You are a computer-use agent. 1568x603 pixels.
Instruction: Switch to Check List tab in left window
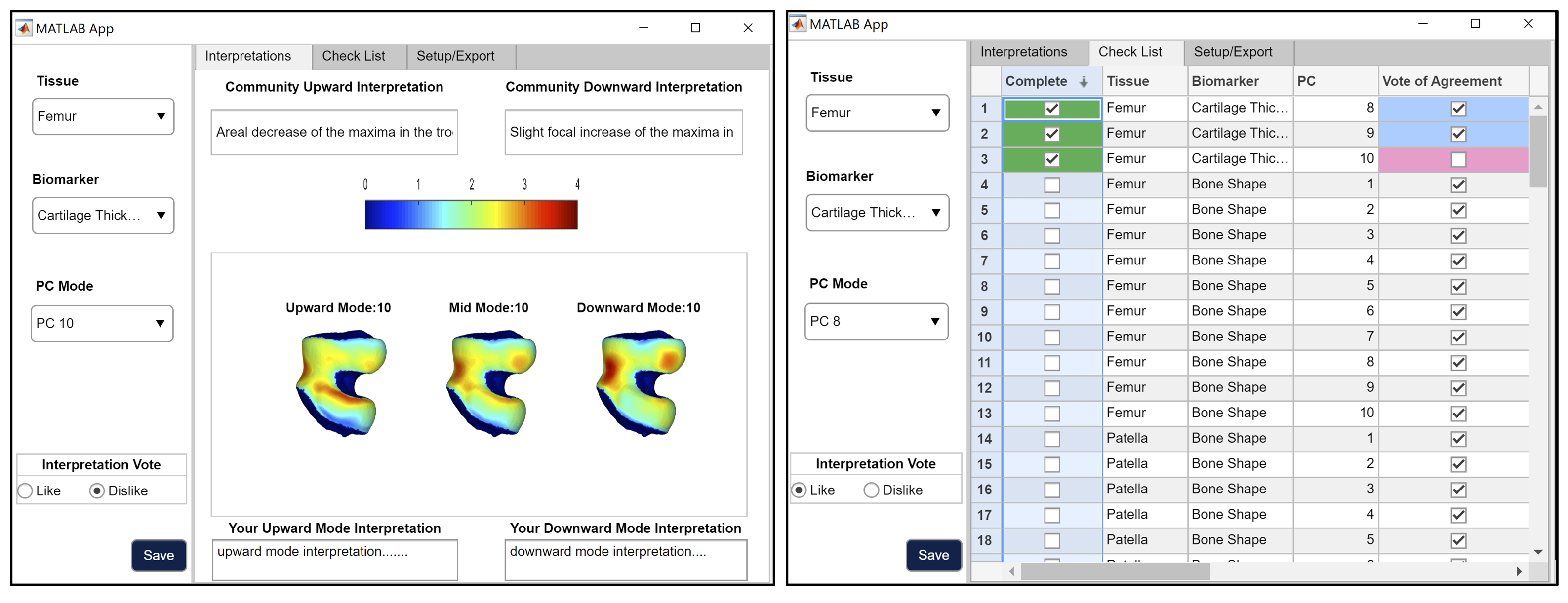coord(353,56)
